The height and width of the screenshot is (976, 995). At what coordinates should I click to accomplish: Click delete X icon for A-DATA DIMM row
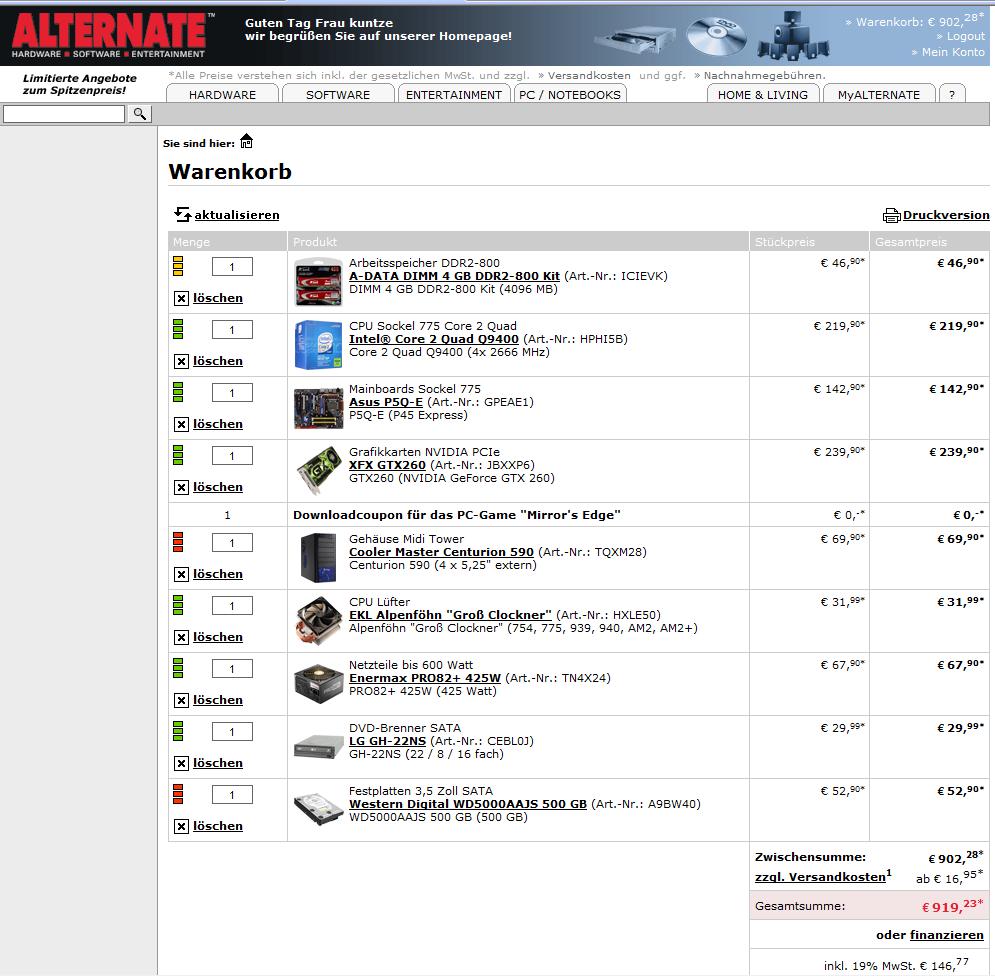181,298
